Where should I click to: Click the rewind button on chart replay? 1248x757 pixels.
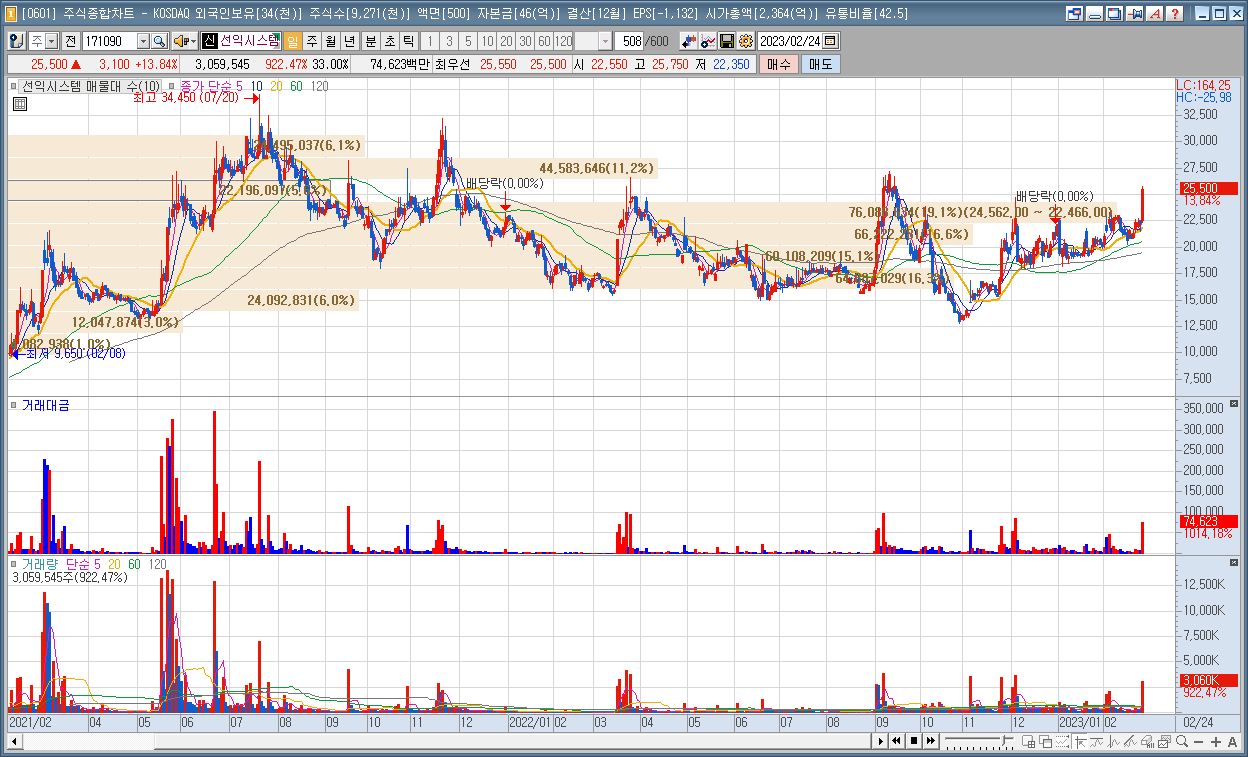897,741
